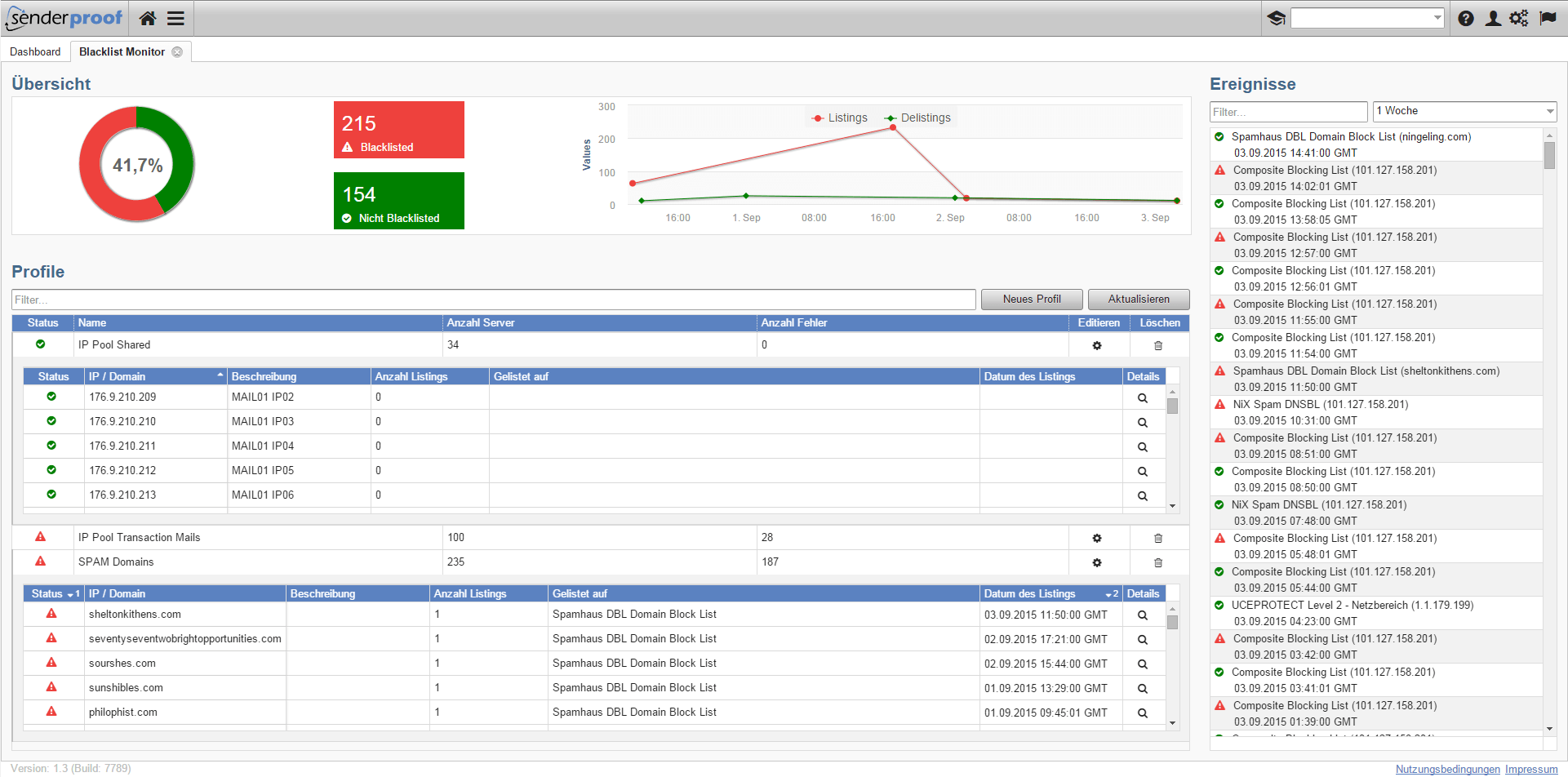This screenshot has width=1568, height=777.
Task: Click the home icon in top bar
Action: click(x=148, y=18)
